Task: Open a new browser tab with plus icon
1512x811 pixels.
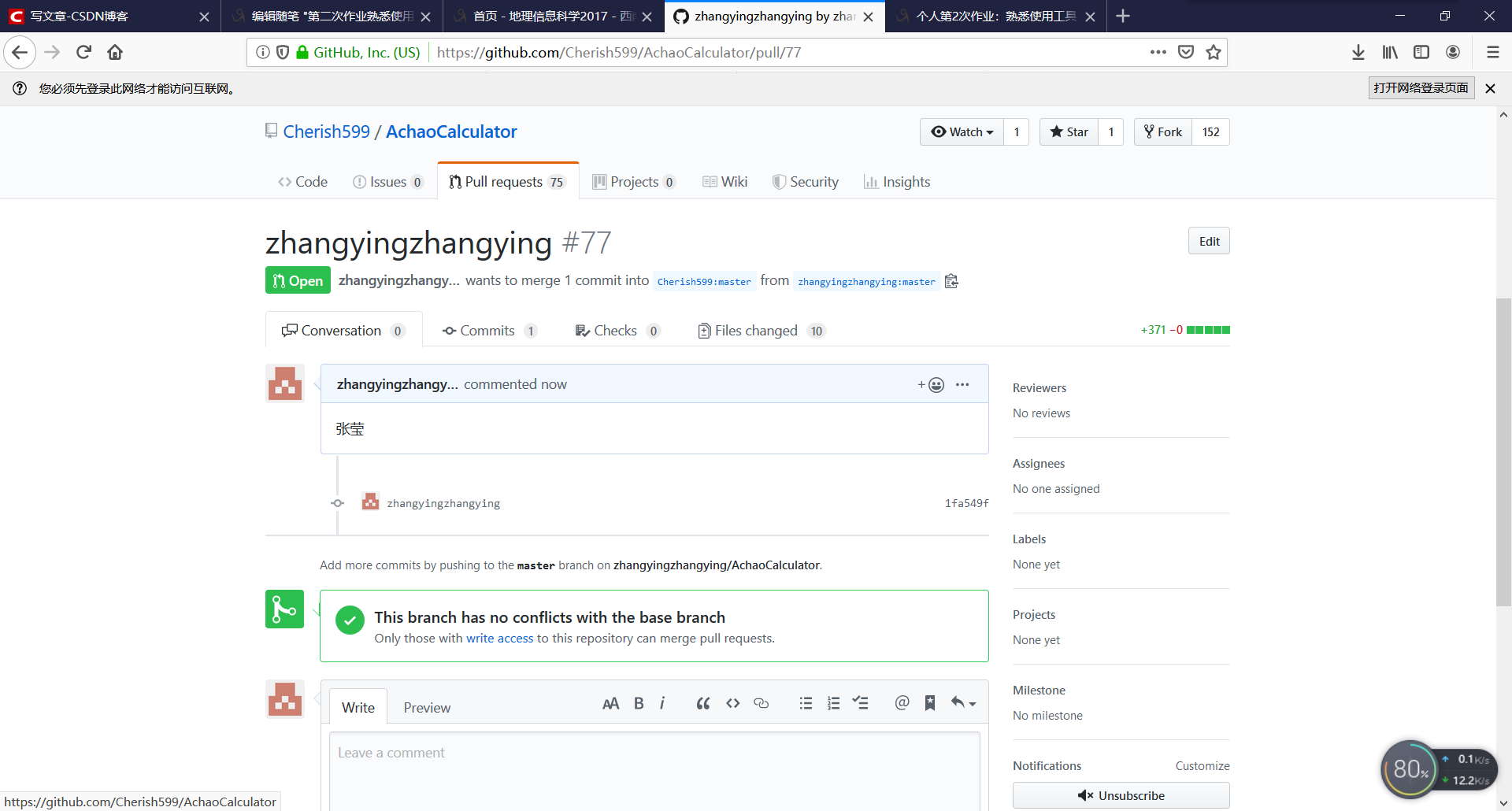Action: (1123, 16)
